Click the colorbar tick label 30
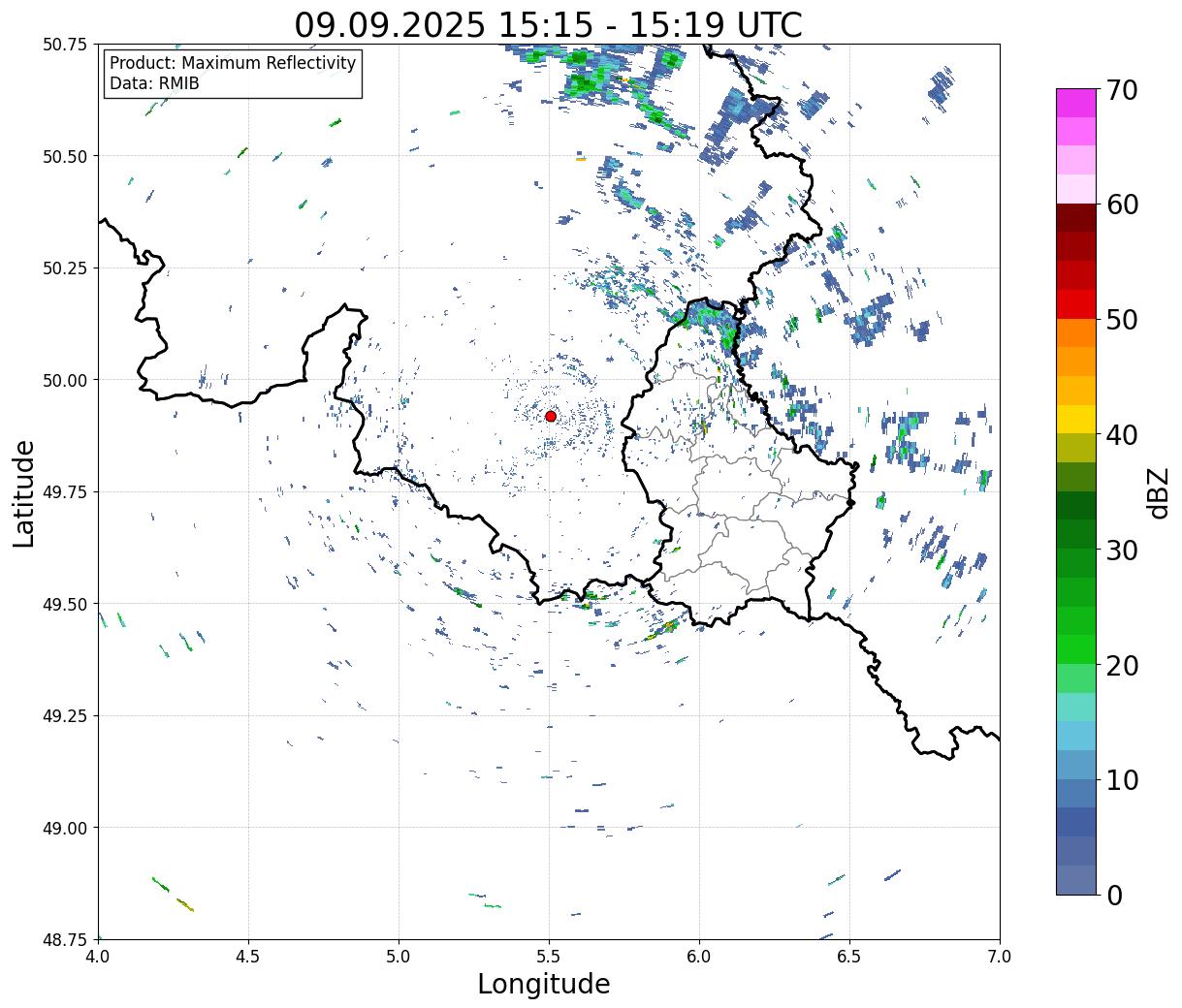This screenshot has width=1182, height=1008. [1122, 551]
